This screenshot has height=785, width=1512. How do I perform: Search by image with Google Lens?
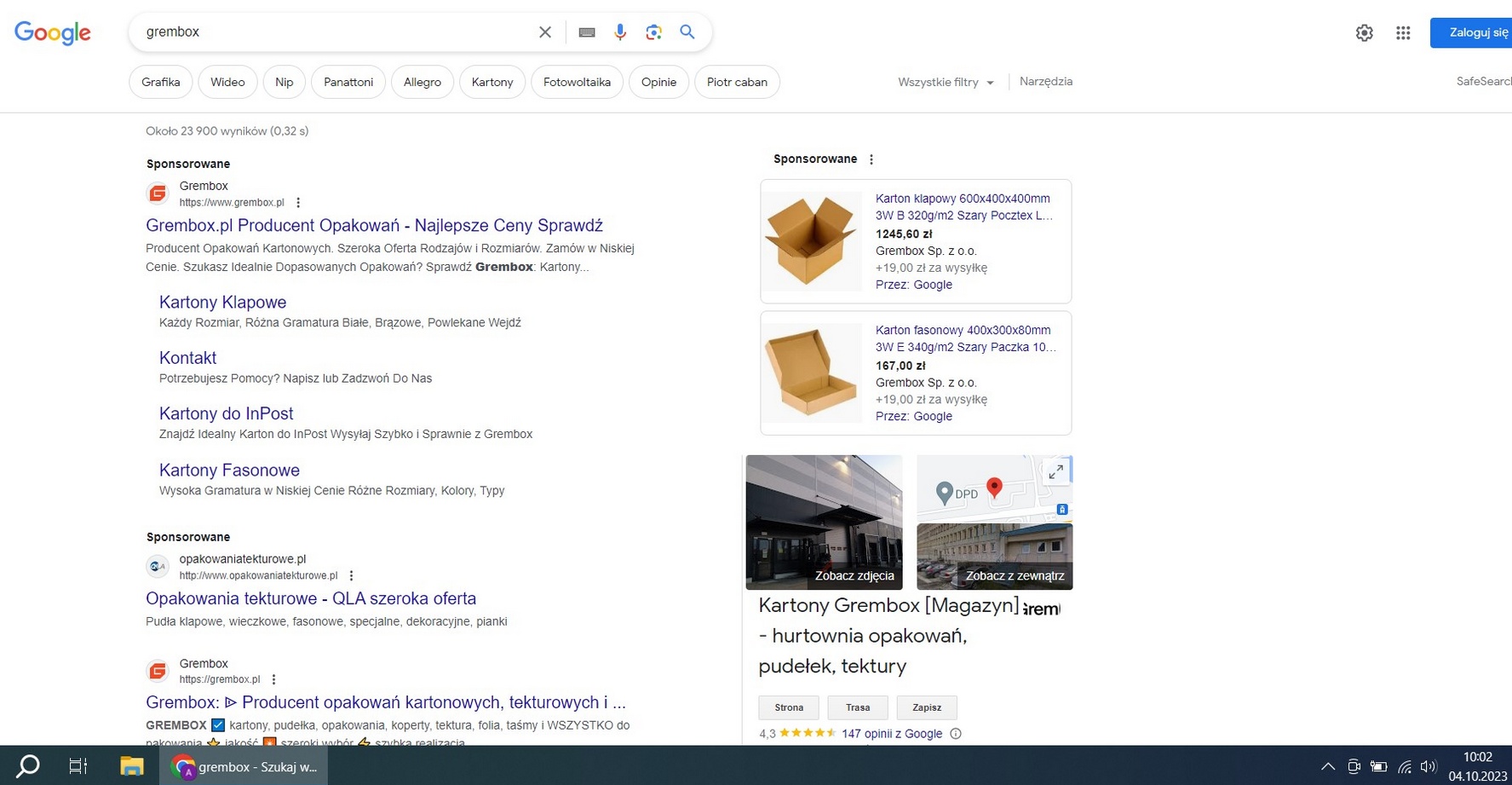click(x=653, y=32)
